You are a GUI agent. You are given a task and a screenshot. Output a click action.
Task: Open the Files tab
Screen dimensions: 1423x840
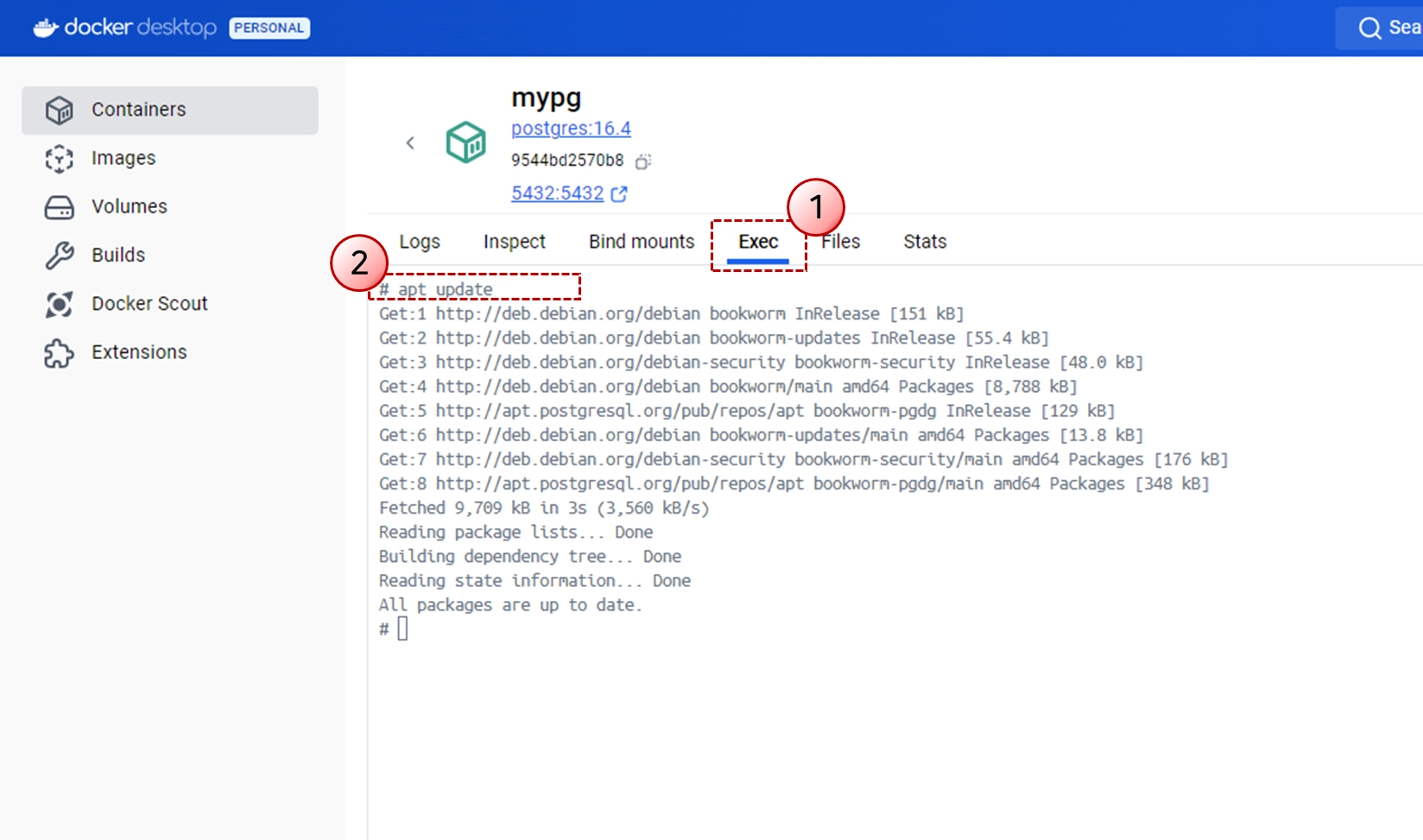[841, 242]
